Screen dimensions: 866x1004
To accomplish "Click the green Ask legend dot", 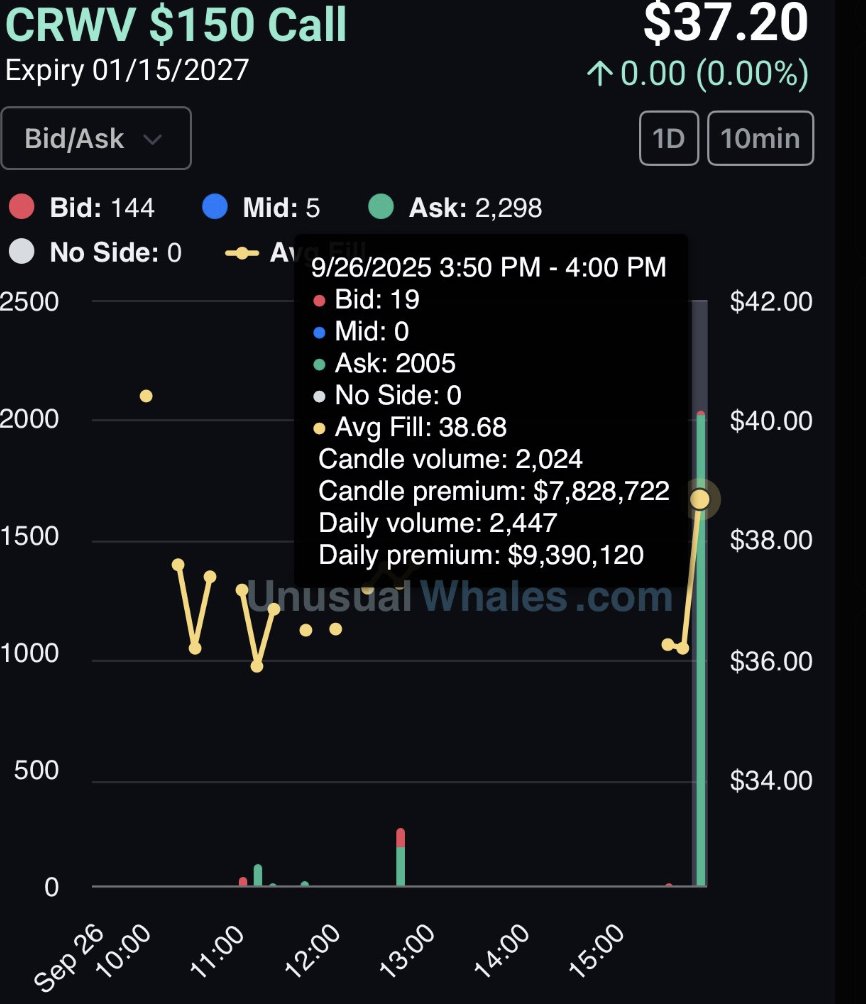I will coord(380,208).
